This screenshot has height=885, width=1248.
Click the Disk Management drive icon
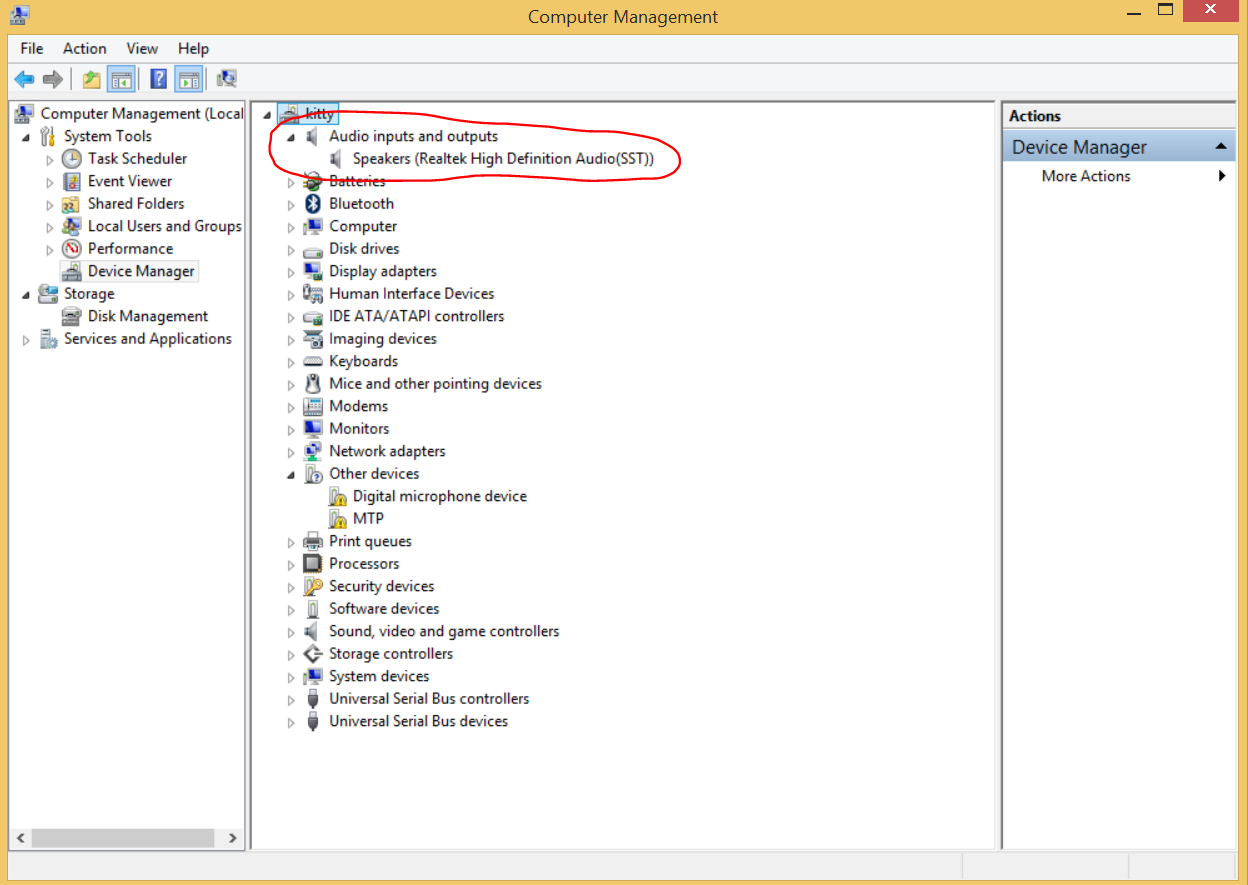(72, 316)
